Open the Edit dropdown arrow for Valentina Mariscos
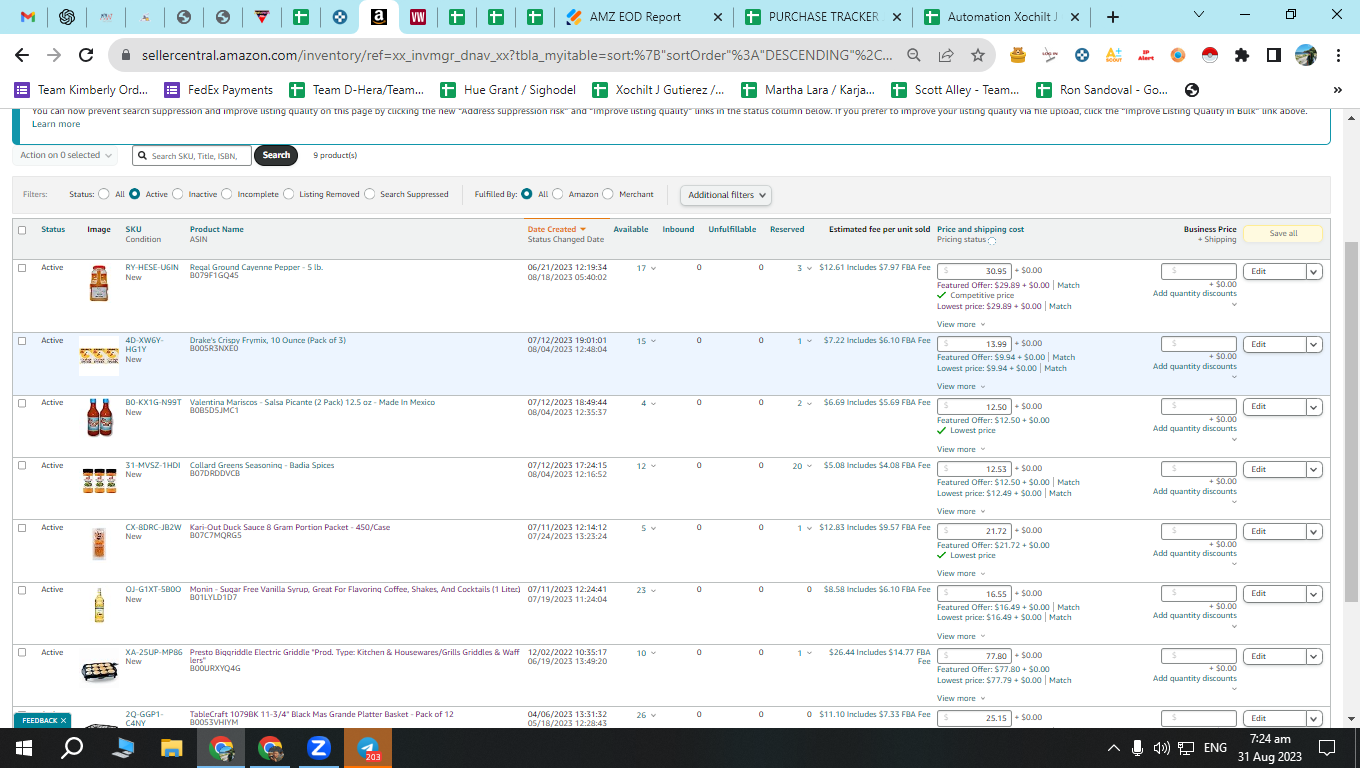 pos(1314,407)
